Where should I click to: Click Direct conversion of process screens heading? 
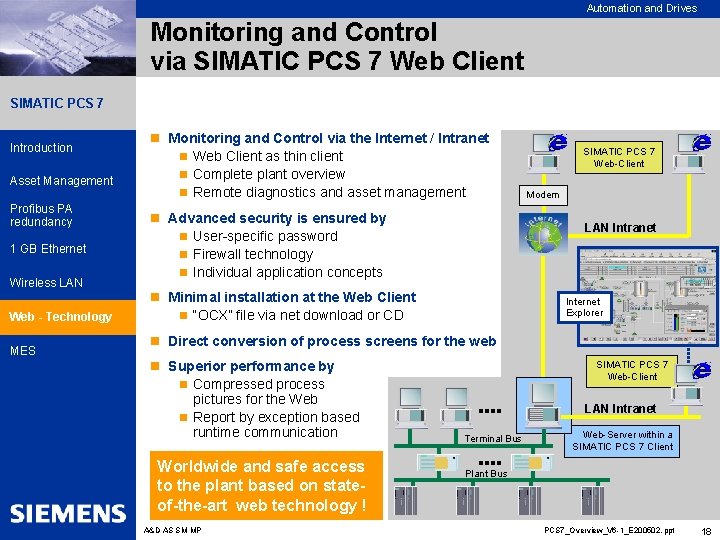pos(332,341)
